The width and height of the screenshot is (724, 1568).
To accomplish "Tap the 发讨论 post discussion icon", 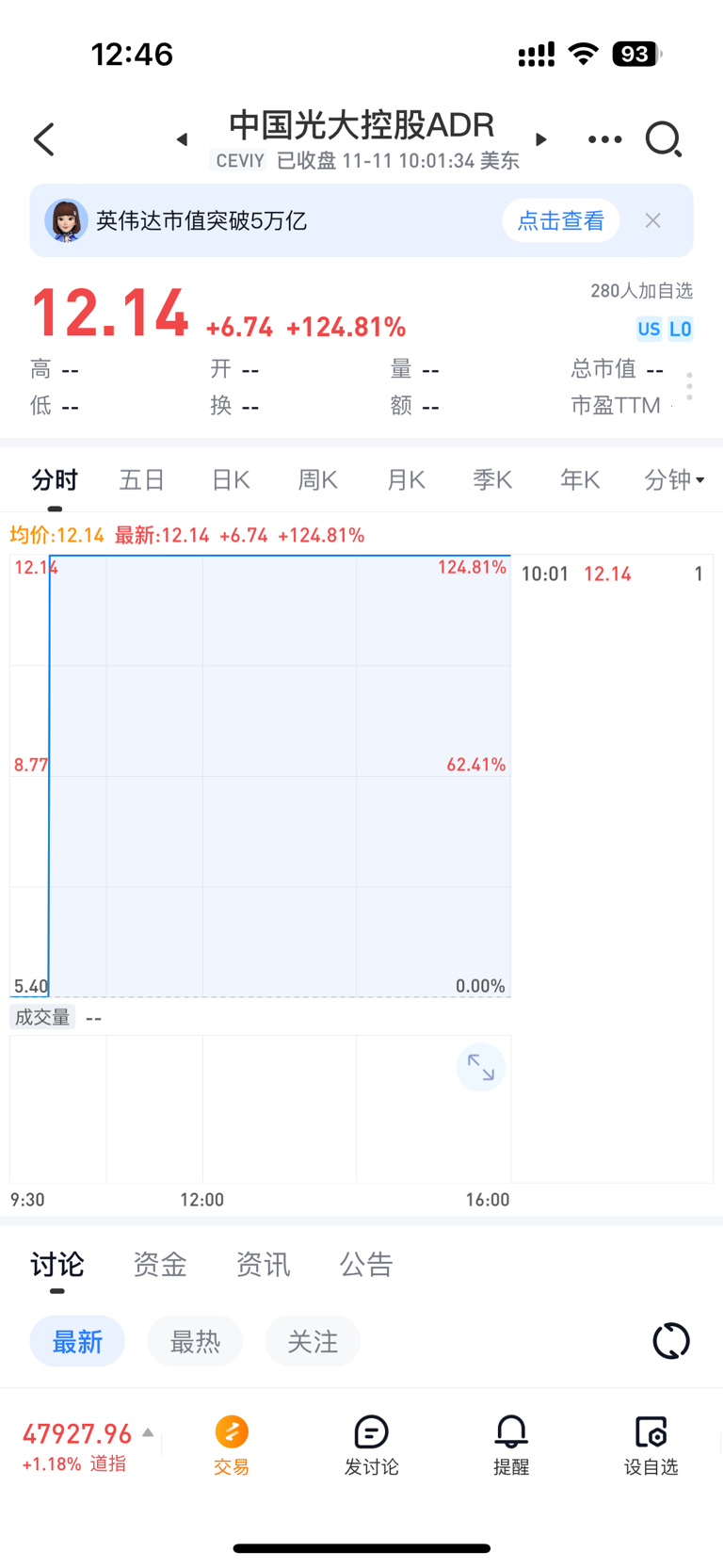I will pyautogui.click(x=371, y=1446).
